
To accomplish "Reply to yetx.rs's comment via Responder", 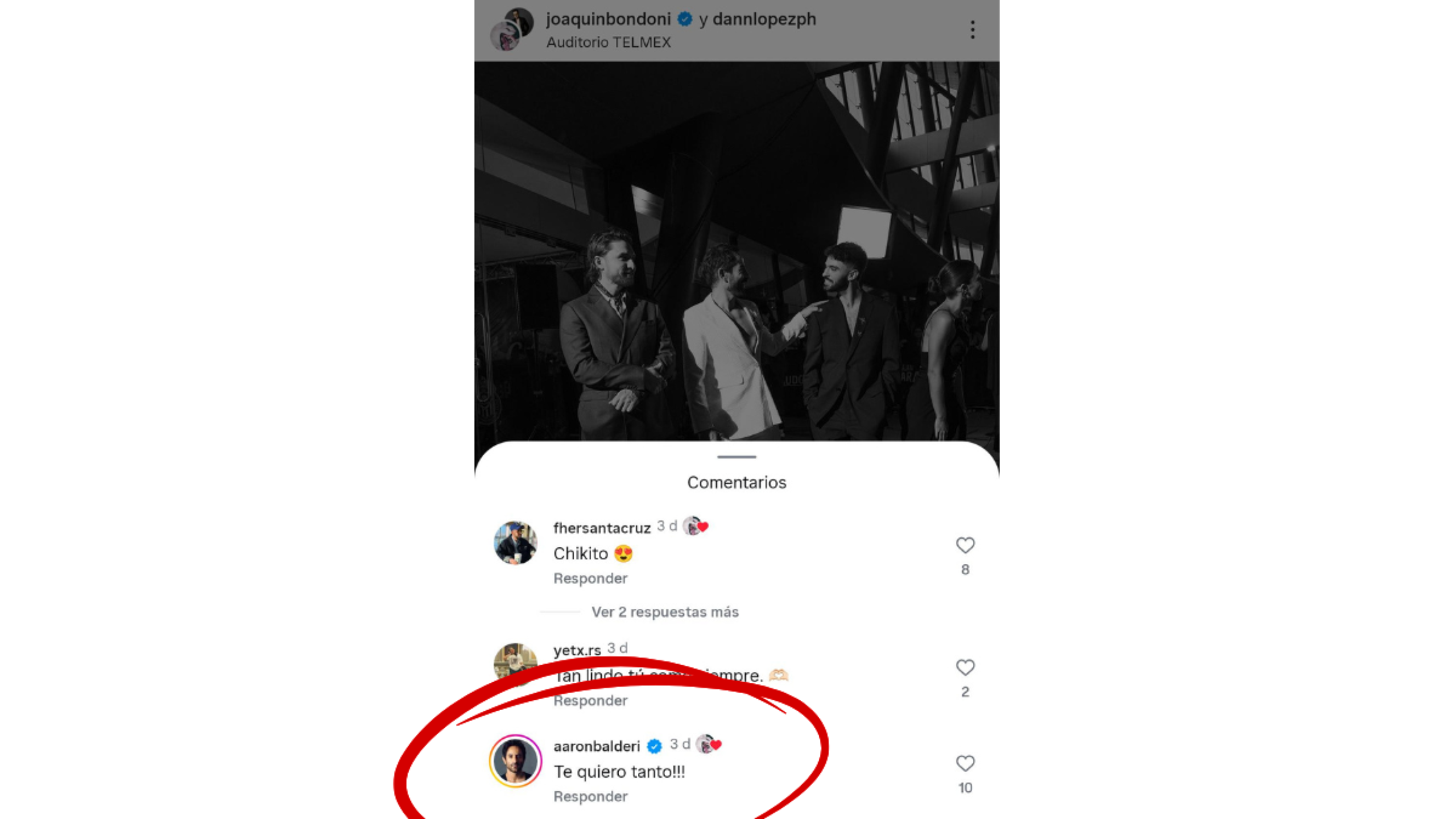I will (590, 701).
